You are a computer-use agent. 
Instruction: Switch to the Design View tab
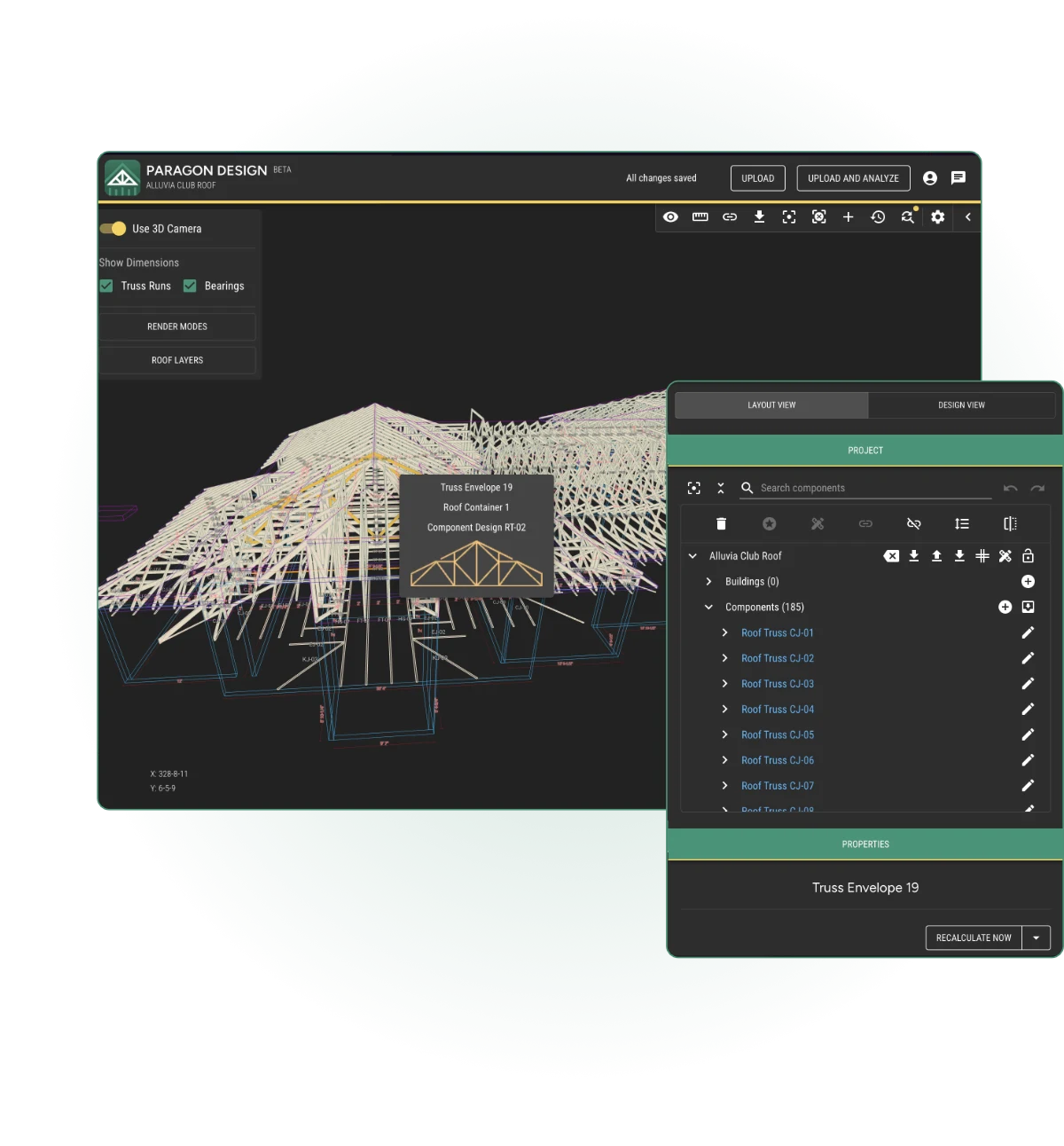coord(961,404)
